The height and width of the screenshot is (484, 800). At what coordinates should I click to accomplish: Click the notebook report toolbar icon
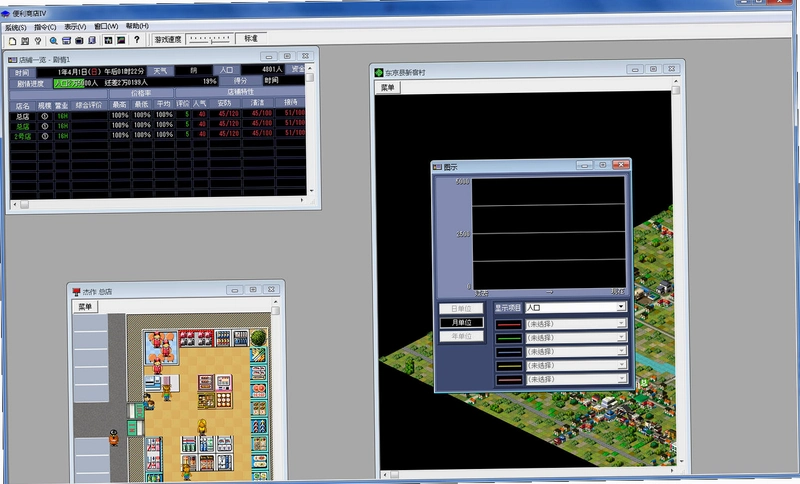pos(92,40)
